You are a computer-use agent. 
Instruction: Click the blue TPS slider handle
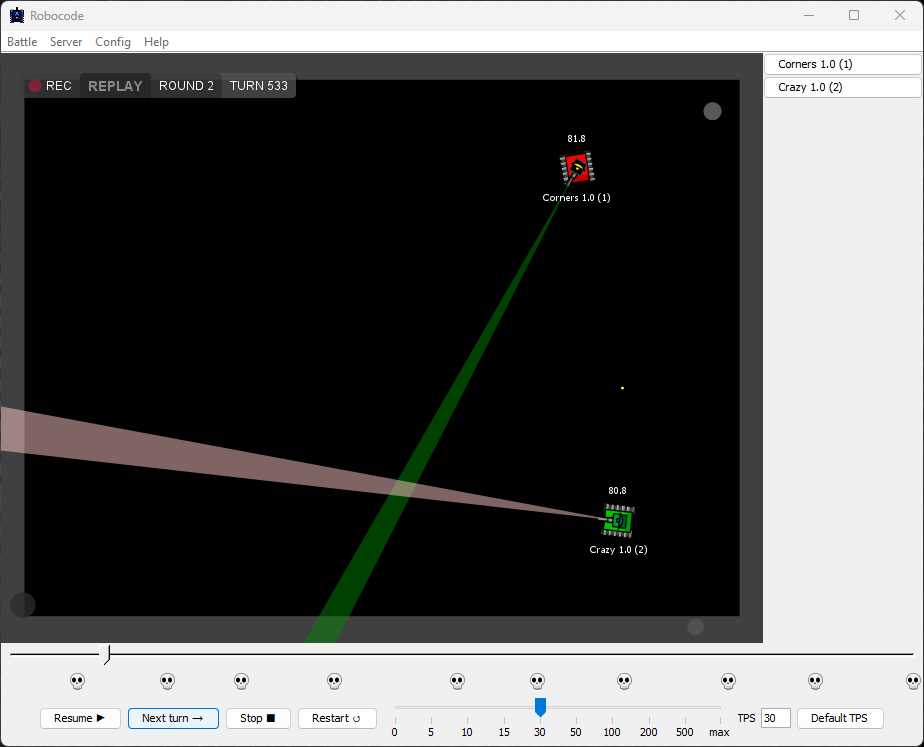coord(540,707)
